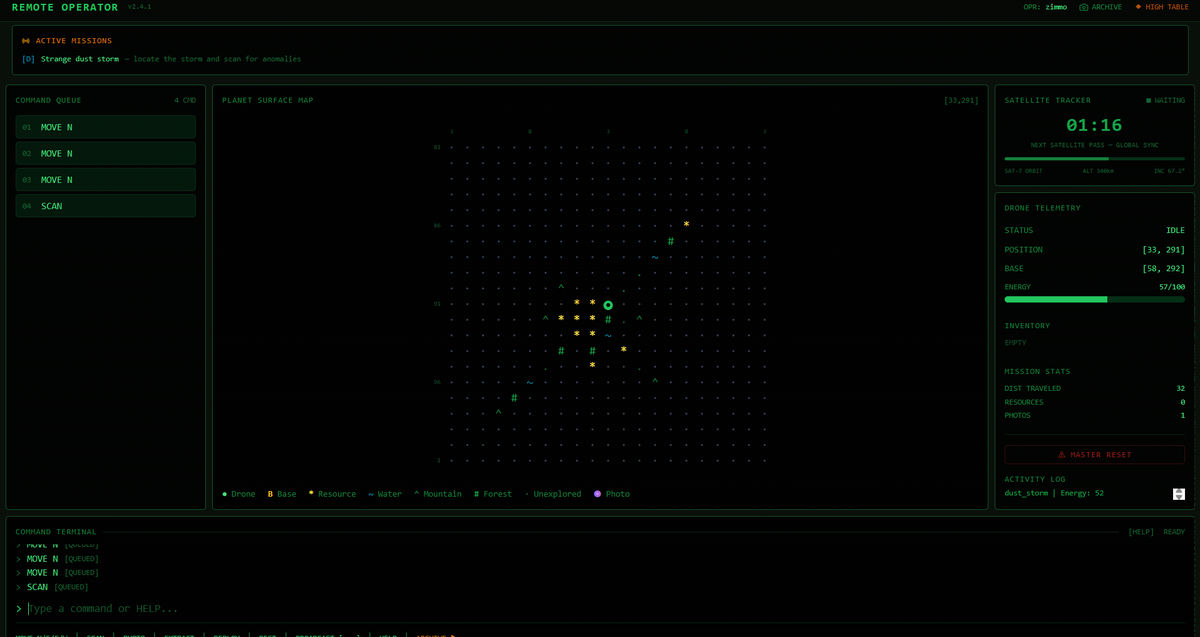Click the WAITING satellite status indicator
Image resolution: width=1200 pixels, height=637 pixels.
point(1166,100)
